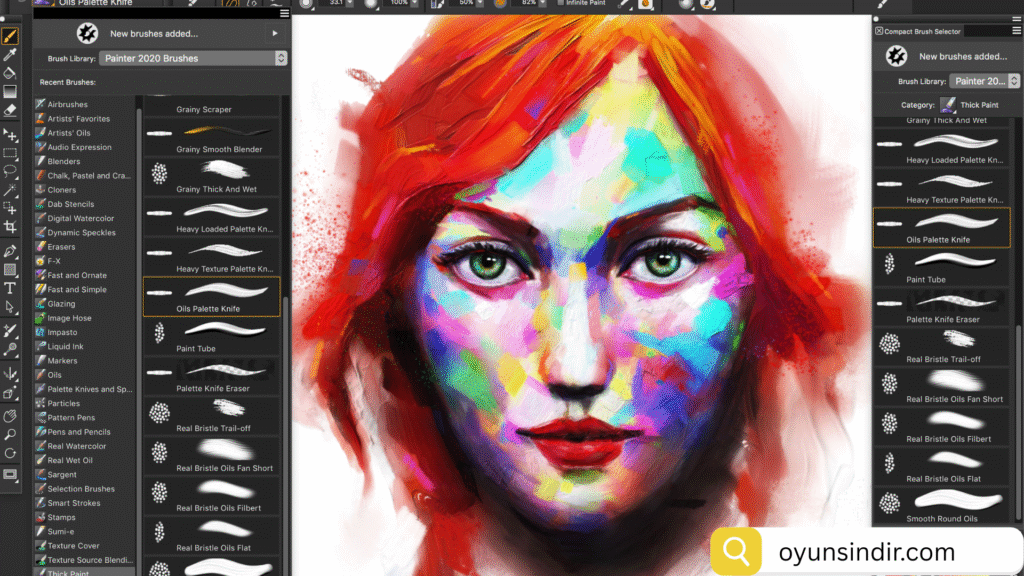Activate the Crop tool
The height and width of the screenshot is (576, 1024).
click(x=11, y=228)
